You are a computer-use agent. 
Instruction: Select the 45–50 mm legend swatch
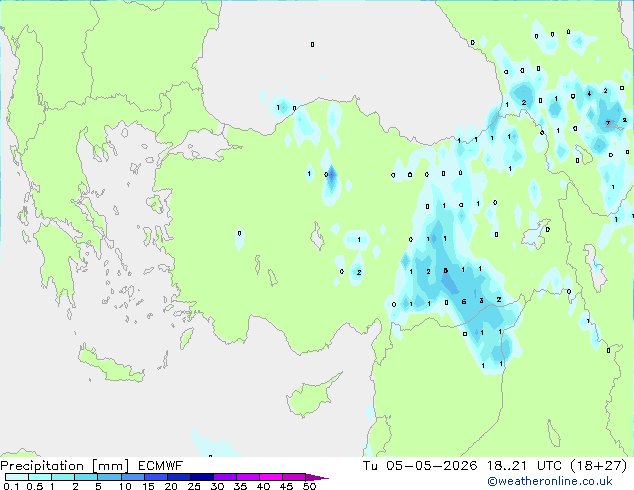click(x=294, y=477)
